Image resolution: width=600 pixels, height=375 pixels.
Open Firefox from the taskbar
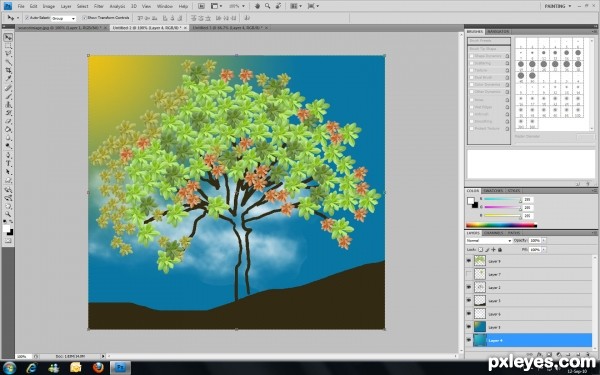click(x=98, y=368)
